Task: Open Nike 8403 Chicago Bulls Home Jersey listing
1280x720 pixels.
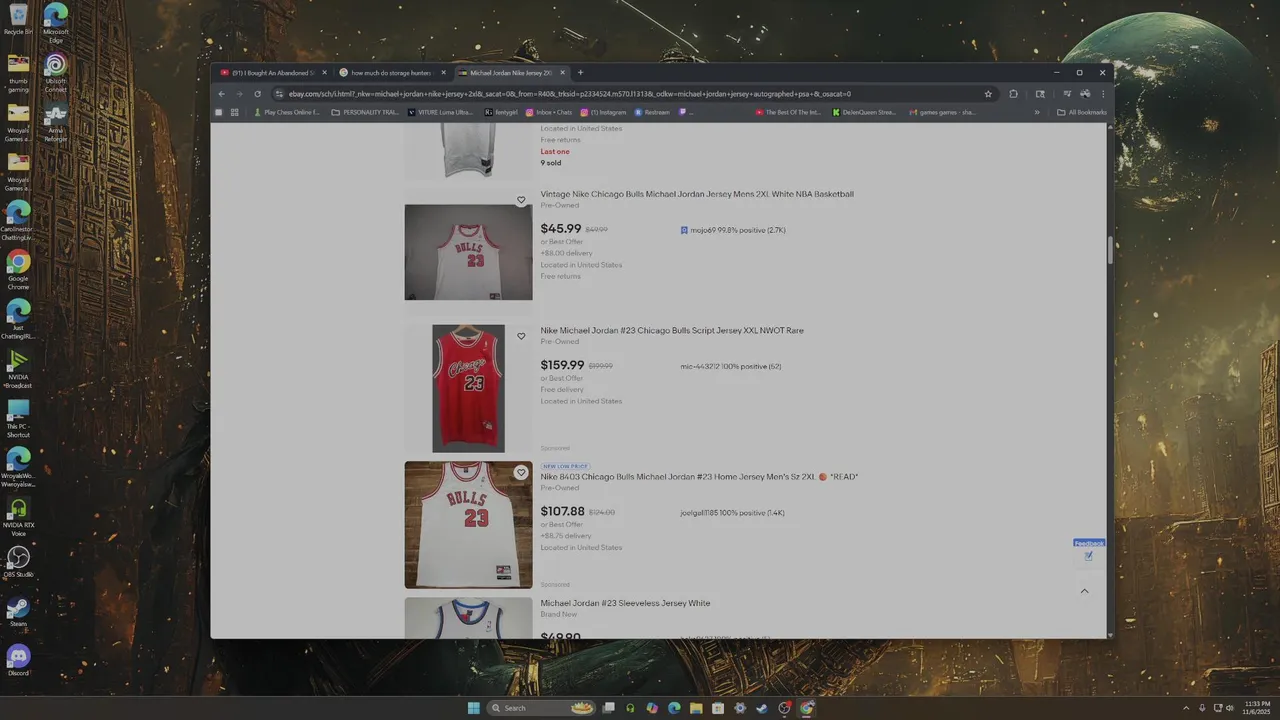Action: [699, 477]
